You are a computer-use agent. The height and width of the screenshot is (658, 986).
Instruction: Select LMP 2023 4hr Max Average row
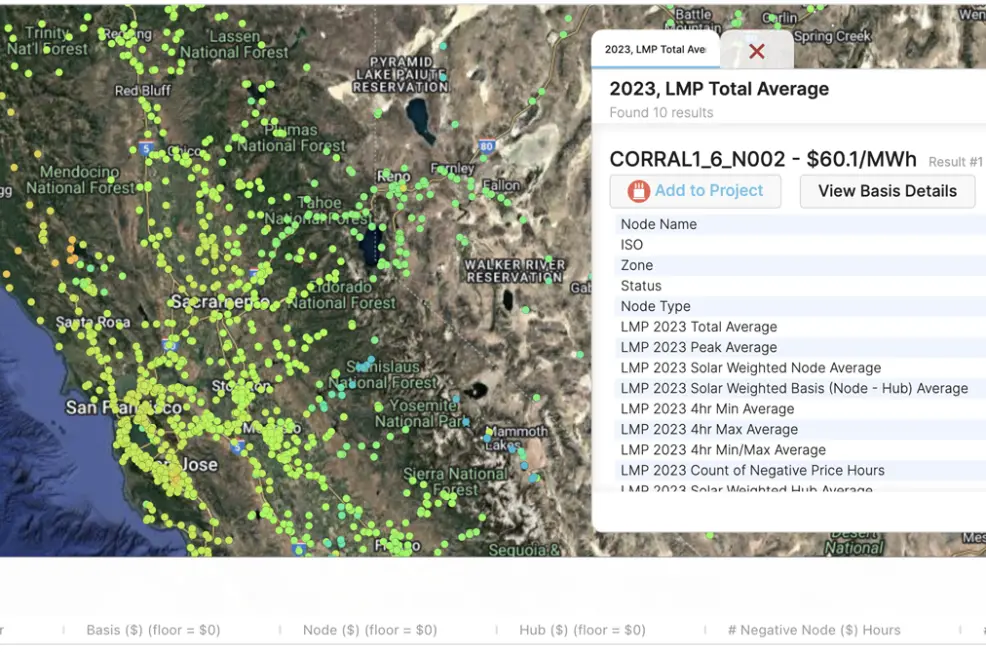[x=800, y=430]
